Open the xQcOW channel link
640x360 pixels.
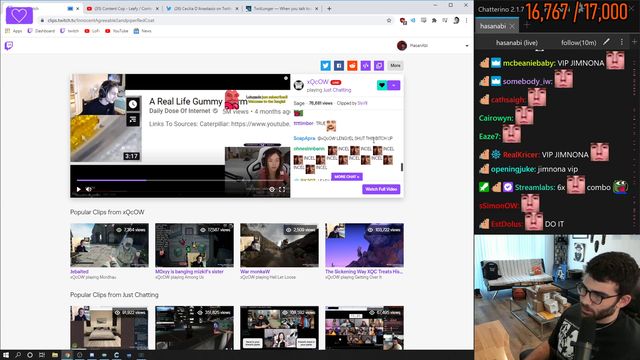click(318, 82)
